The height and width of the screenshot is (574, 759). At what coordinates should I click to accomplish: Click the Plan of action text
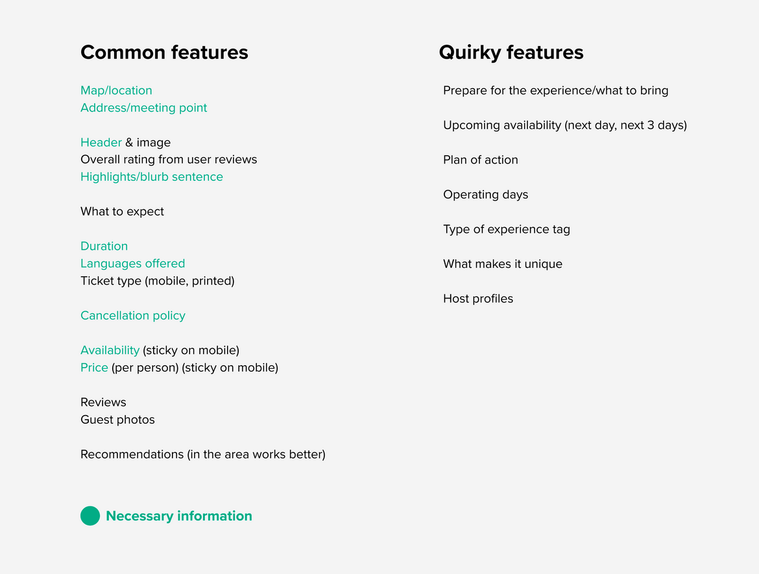point(480,160)
